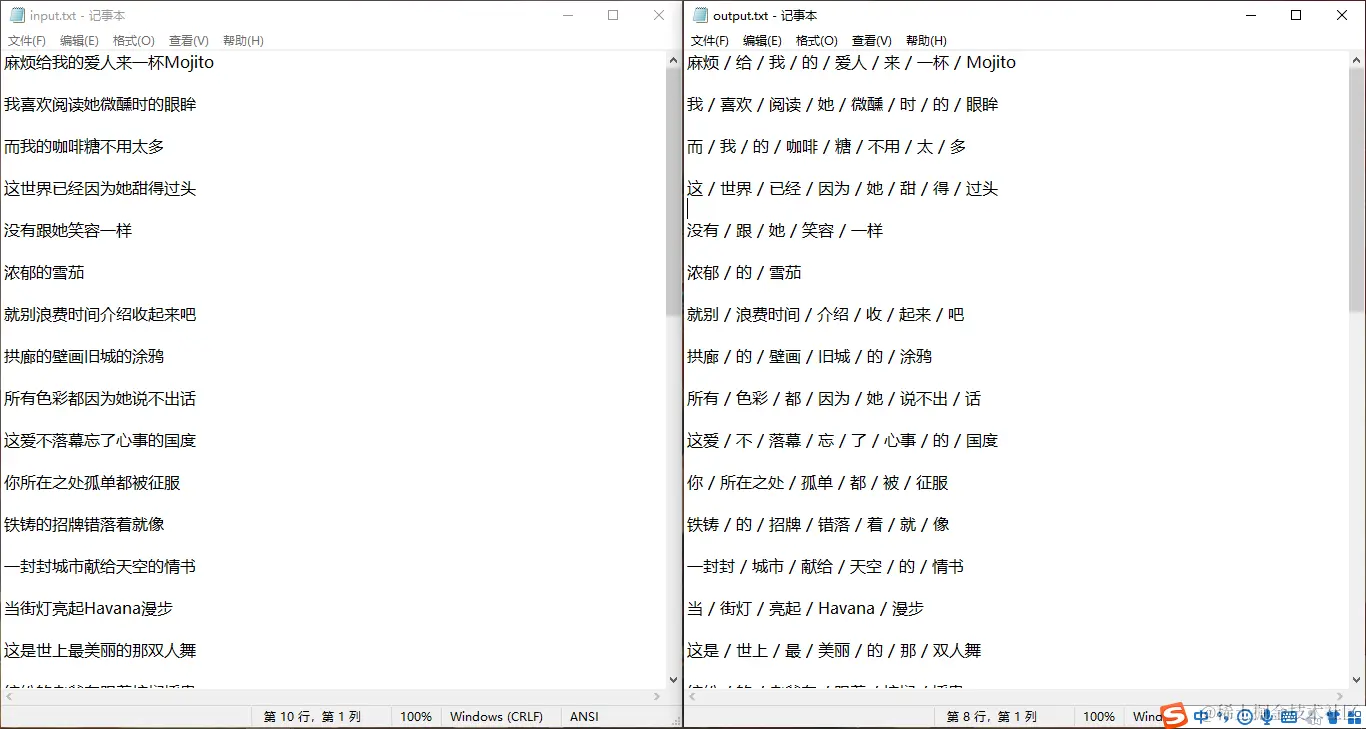
Task: Click the Windows (CRLF) status bar indicator
Action: 497,716
